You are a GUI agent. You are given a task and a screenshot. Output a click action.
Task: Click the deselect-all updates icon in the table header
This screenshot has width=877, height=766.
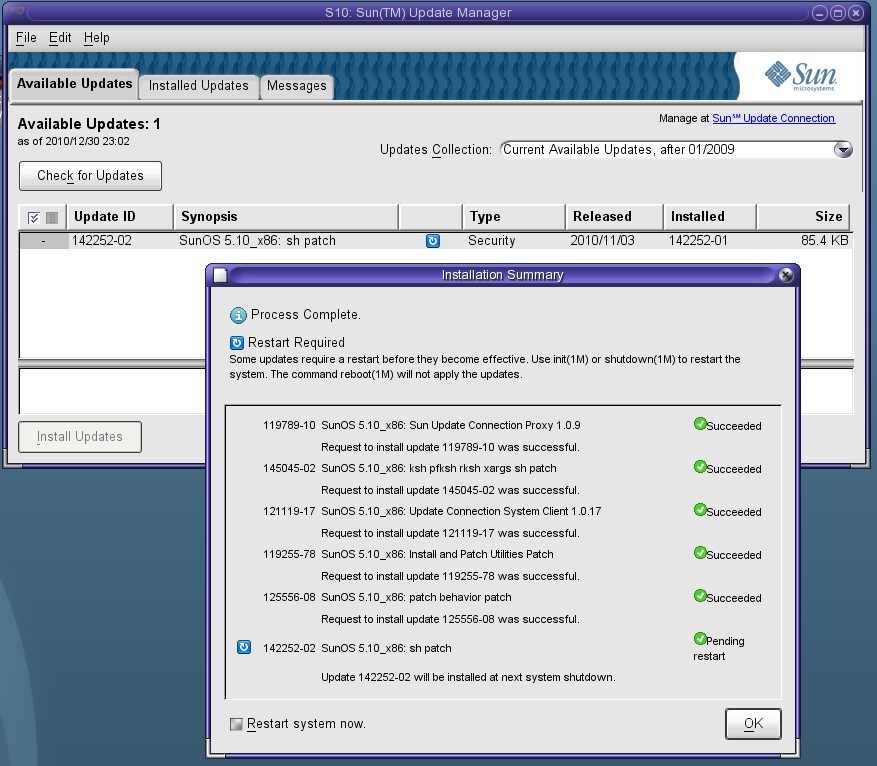click(52, 217)
